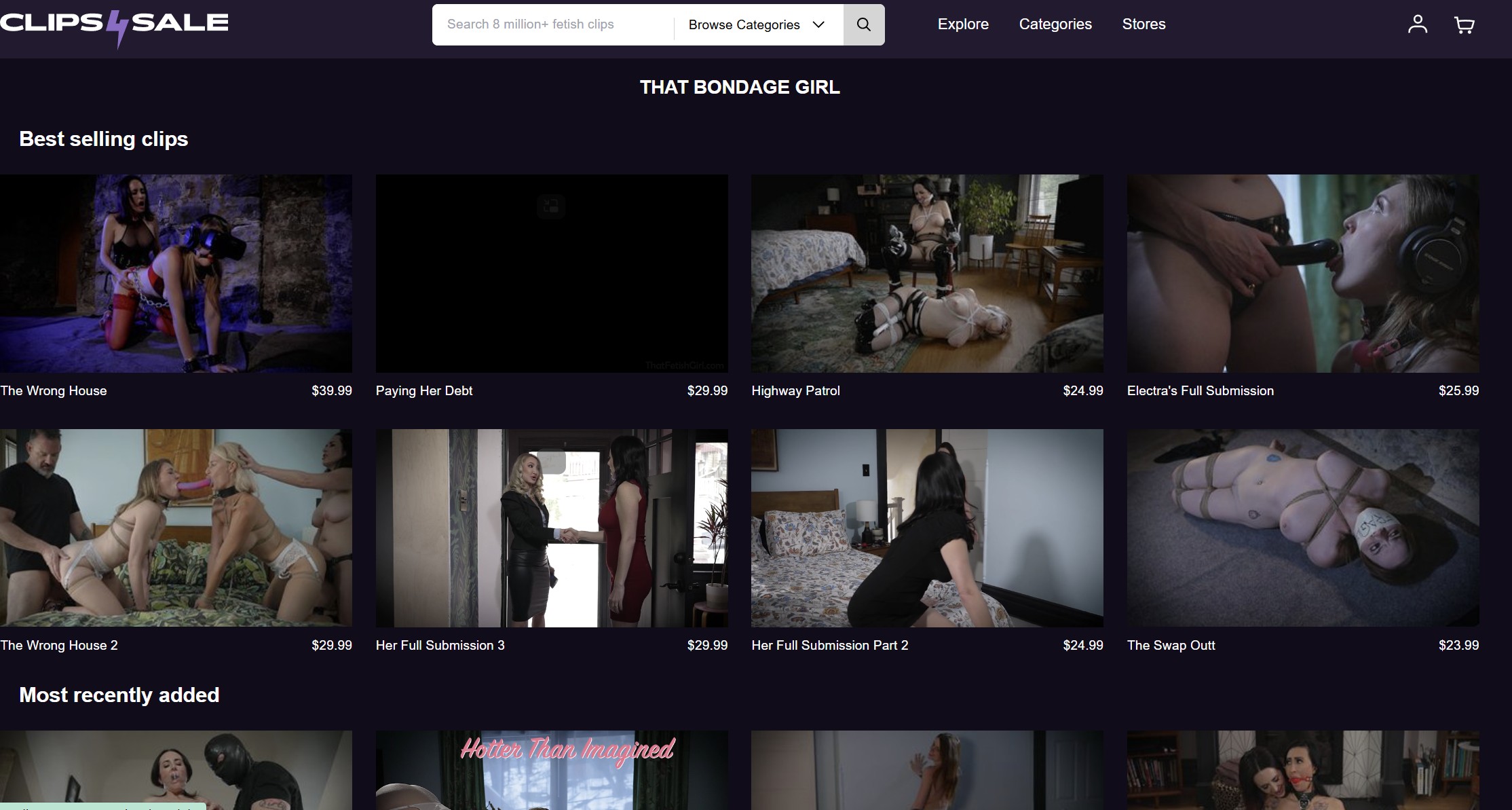Open the Her Full Submission 3 thumbnail
Screen dimensions: 1512x810
[551, 528]
